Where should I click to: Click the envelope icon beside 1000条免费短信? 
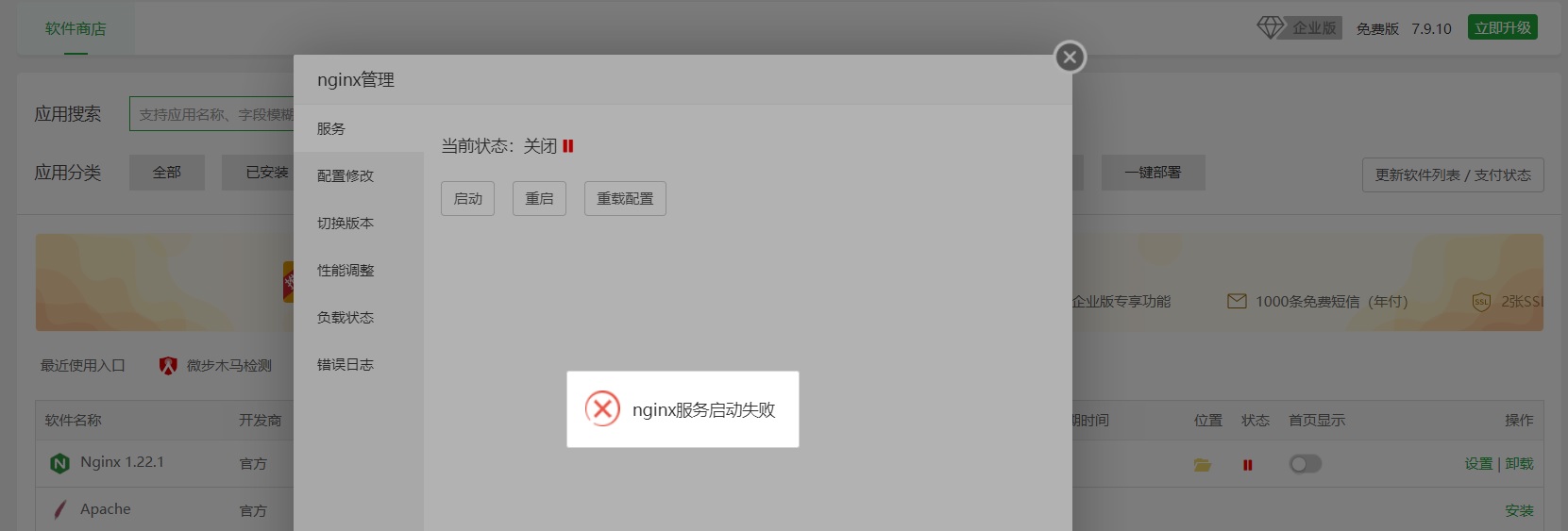[1237, 301]
